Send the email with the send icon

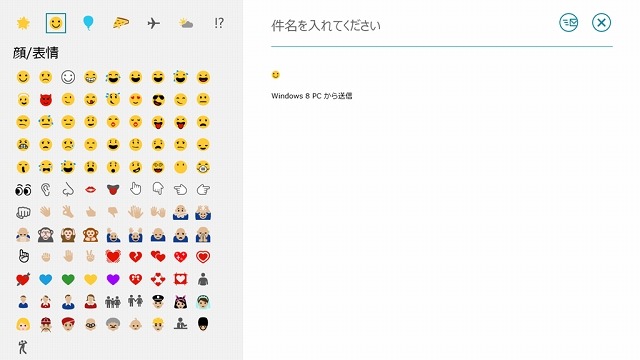click(x=569, y=22)
